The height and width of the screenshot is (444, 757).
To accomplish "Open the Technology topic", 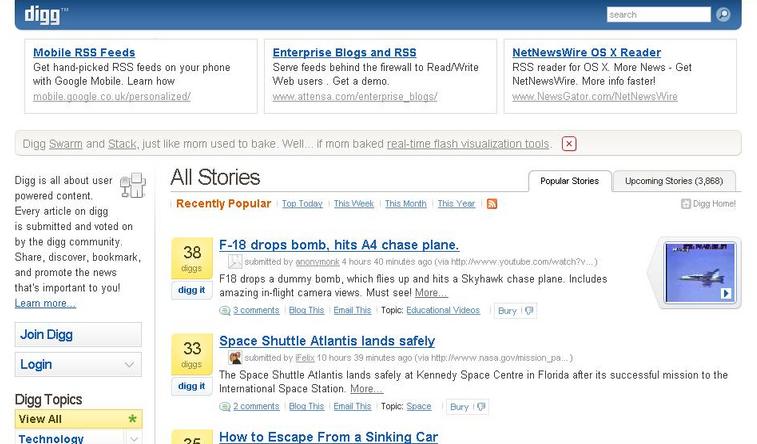I will click(x=51, y=439).
